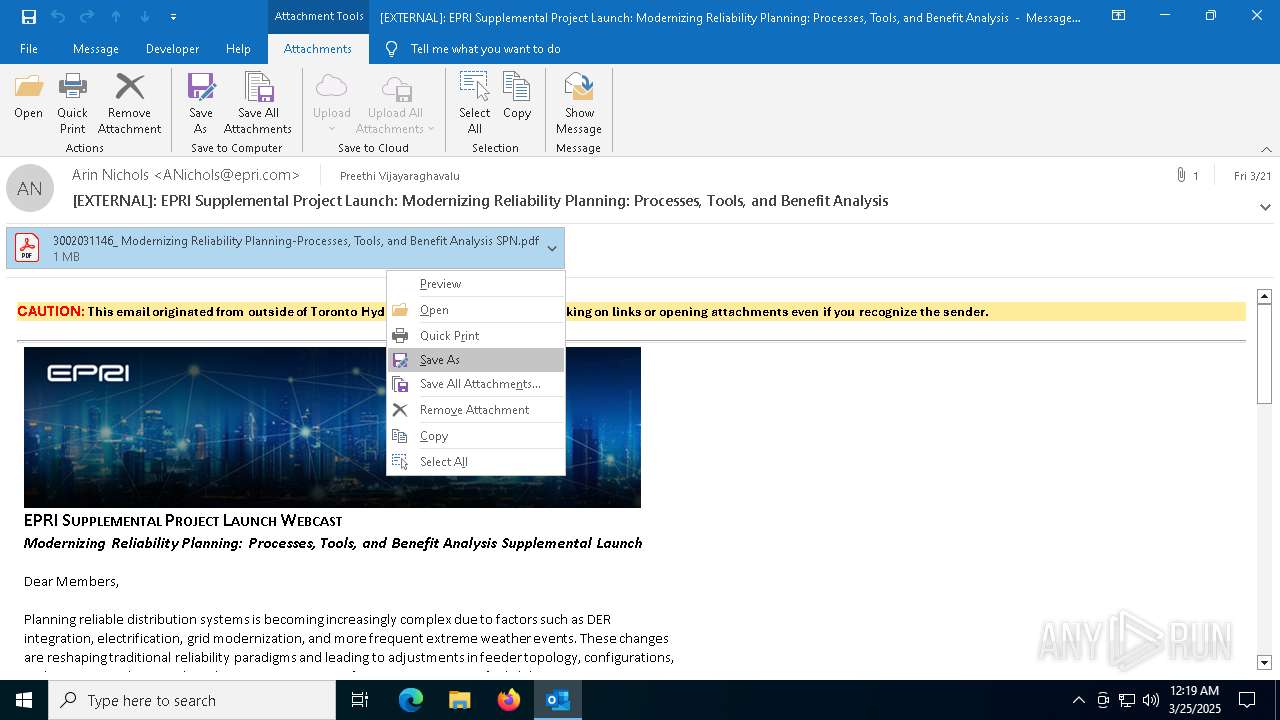Click Show Message ribbon icon
The image size is (1280, 720).
(579, 104)
